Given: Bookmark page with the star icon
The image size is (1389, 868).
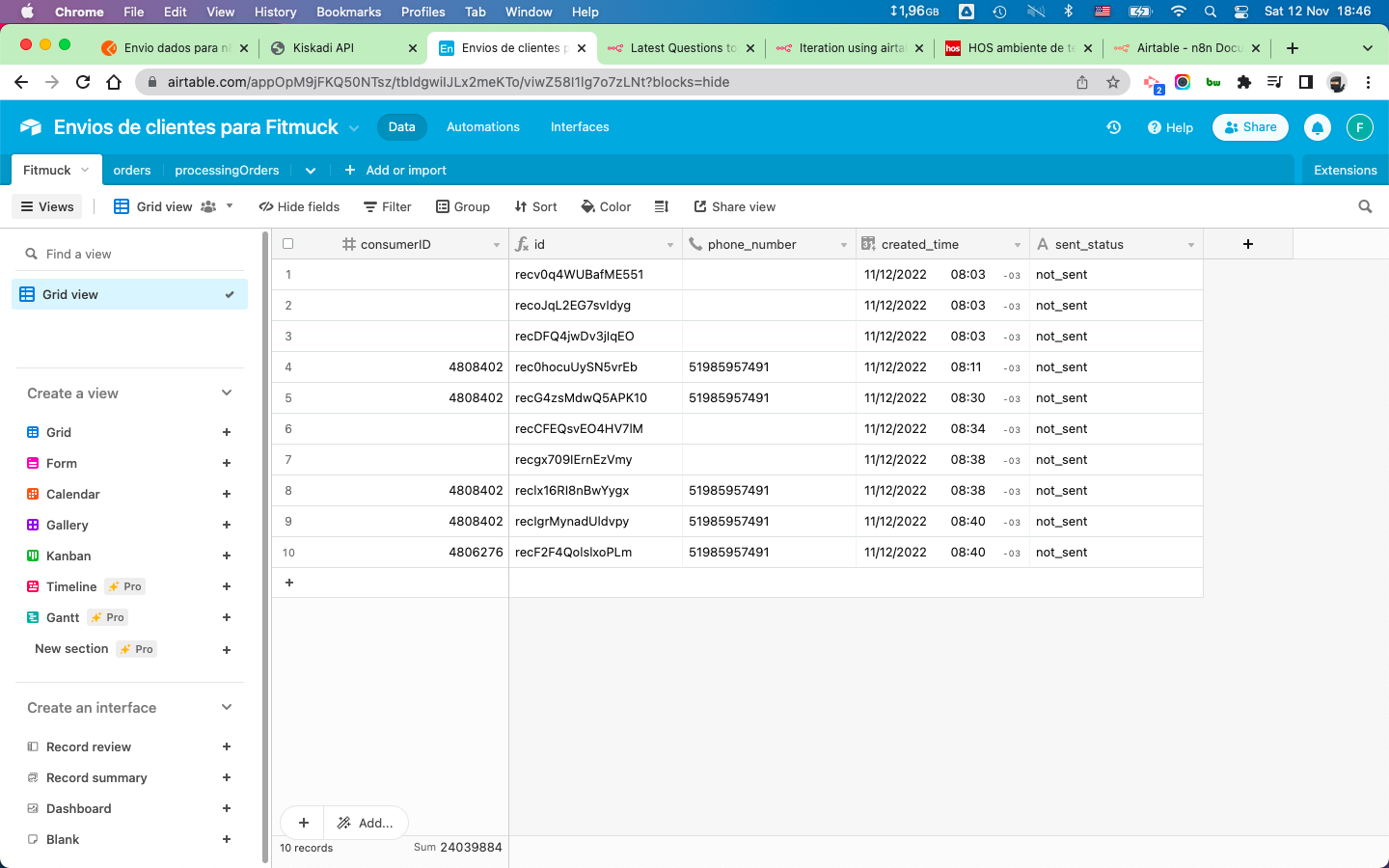Looking at the screenshot, I should coord(1113,82).
